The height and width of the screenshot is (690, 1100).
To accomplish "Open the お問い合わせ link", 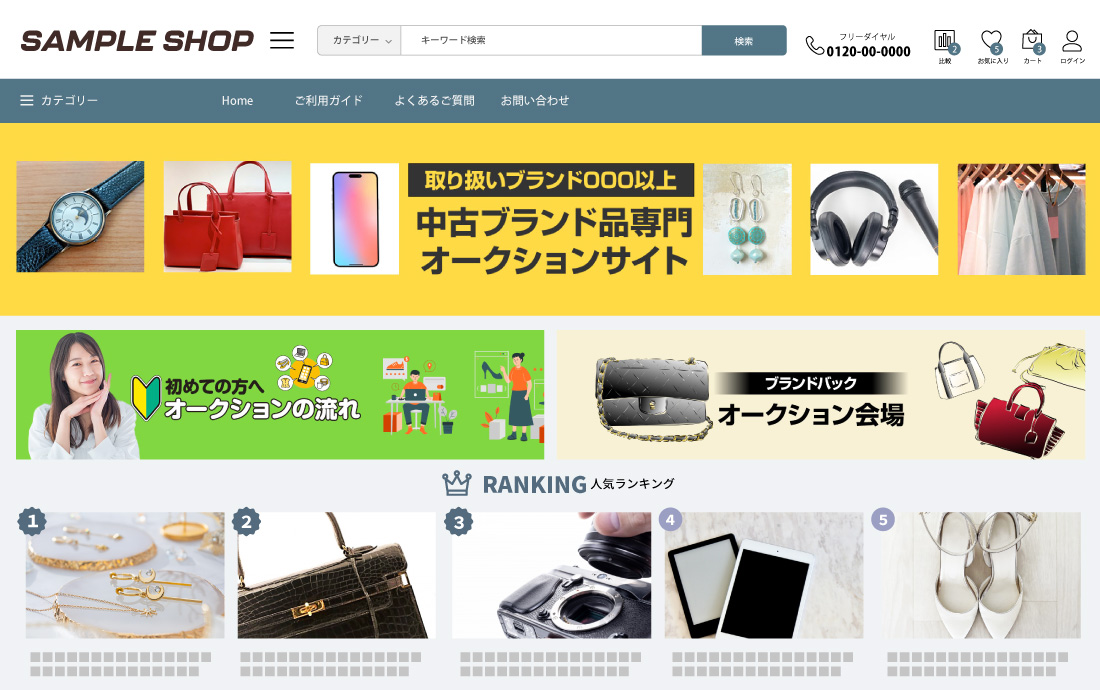I will point(535,100).
